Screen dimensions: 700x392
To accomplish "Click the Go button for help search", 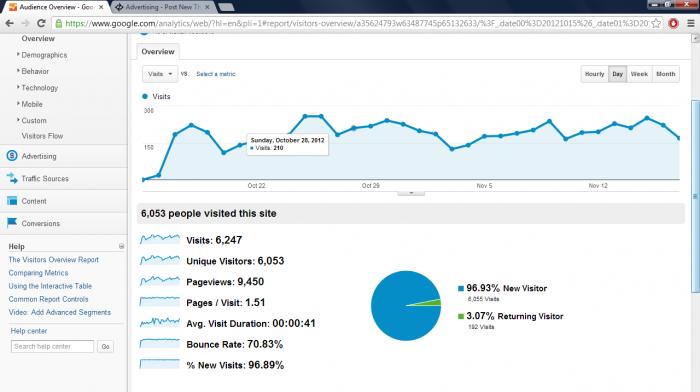I will (x=105, y=346).
